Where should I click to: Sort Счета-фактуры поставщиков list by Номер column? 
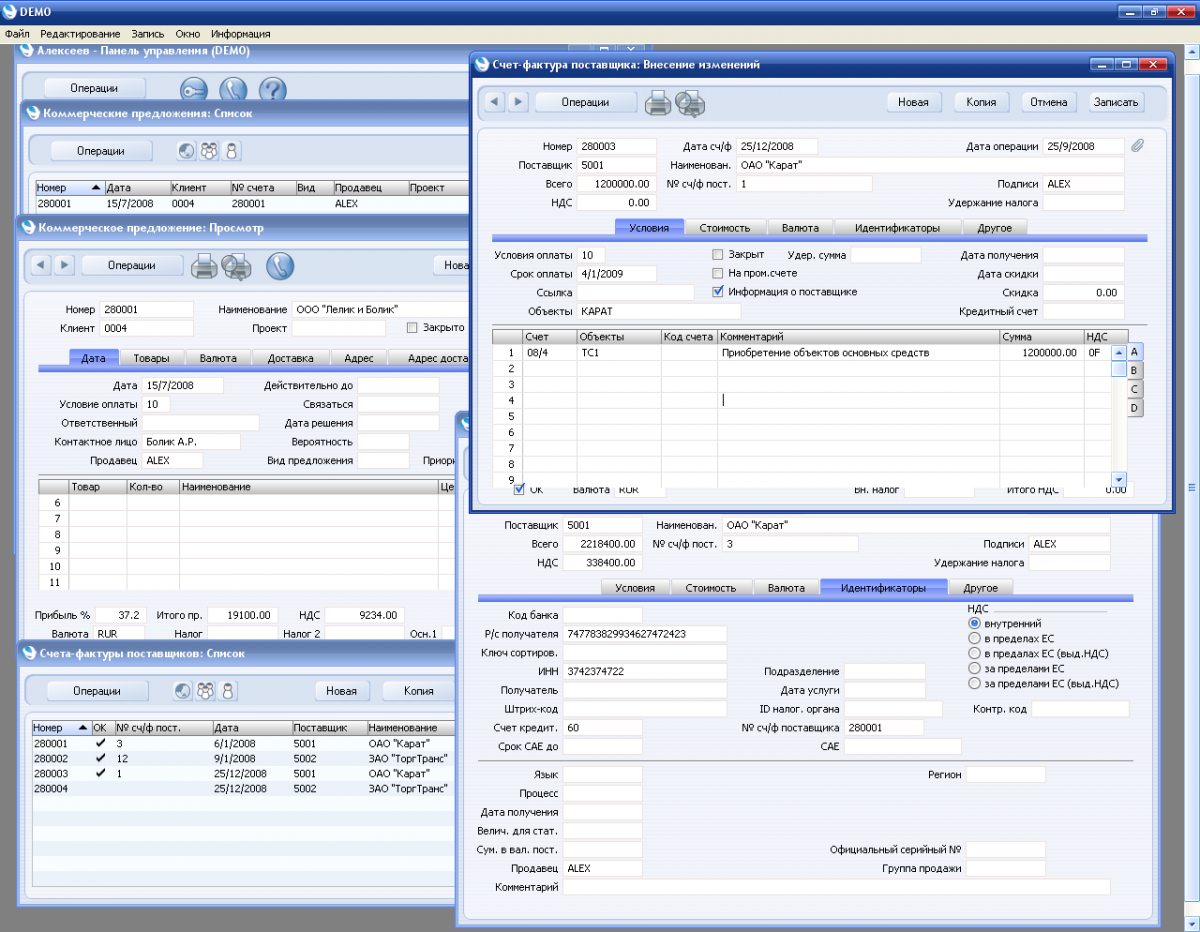pos(61,728)
